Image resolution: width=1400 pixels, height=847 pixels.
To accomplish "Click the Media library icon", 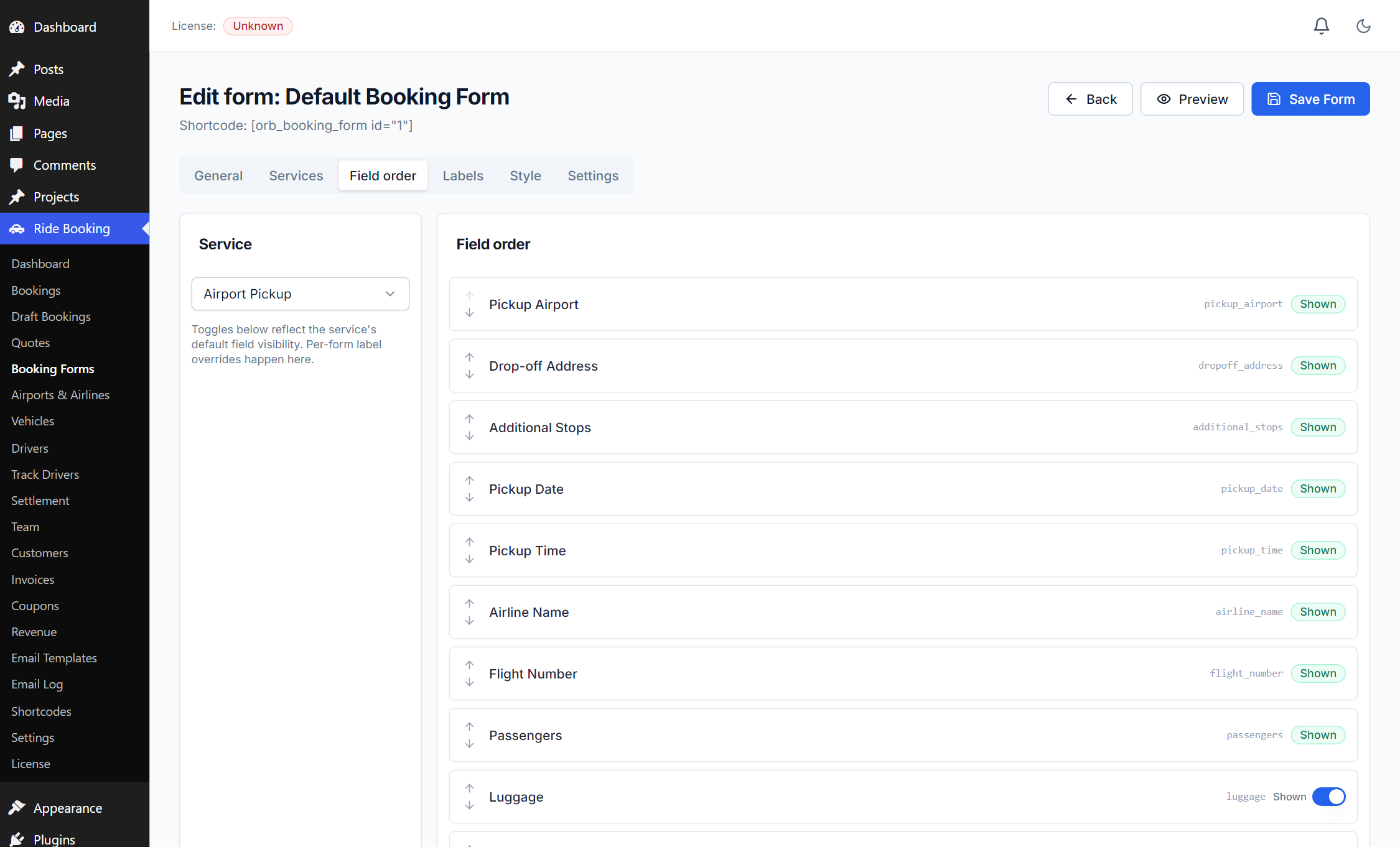I will point(17,101).
